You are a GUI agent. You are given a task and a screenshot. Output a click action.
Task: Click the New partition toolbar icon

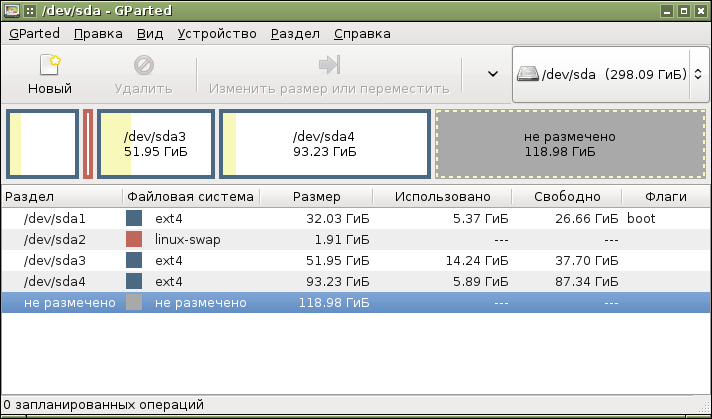50,65
